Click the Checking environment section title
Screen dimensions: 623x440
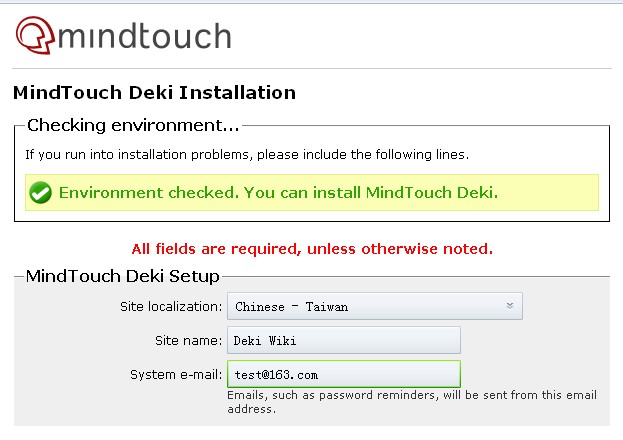coord(133,125)
